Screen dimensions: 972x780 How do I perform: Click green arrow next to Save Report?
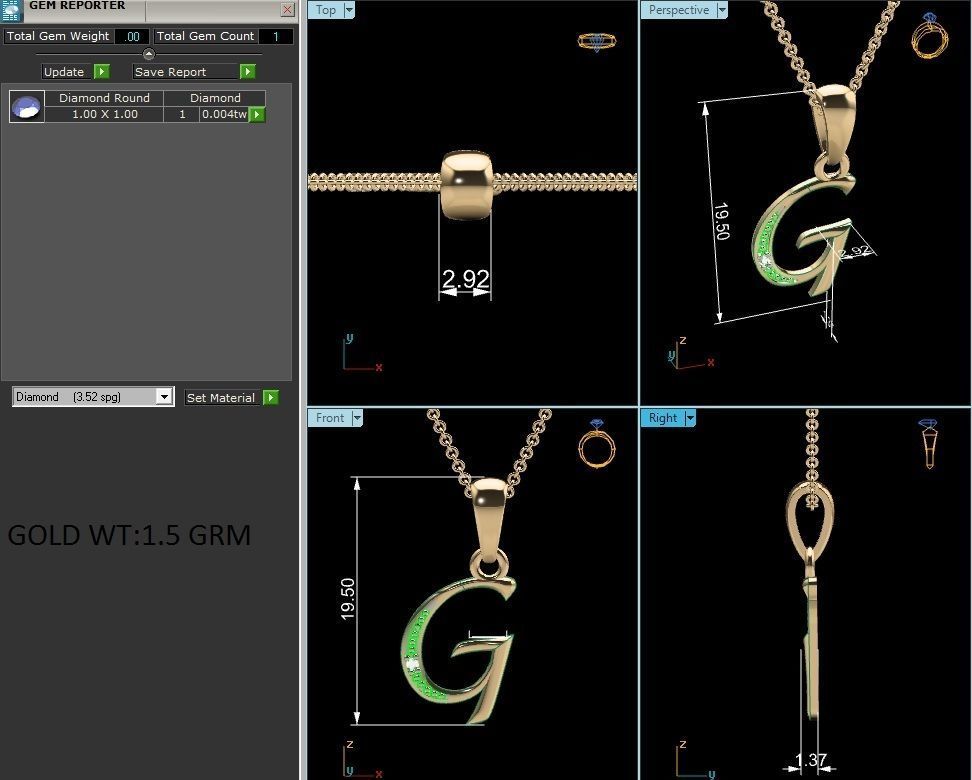click(247, 72)
